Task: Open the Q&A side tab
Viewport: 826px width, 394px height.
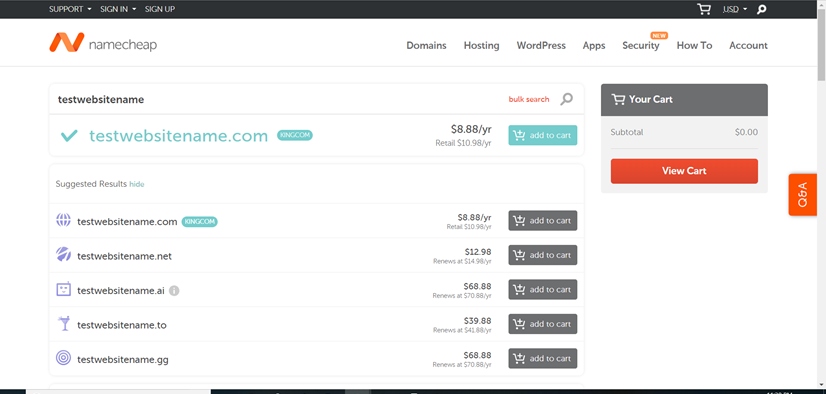Action: click(802, 194)
